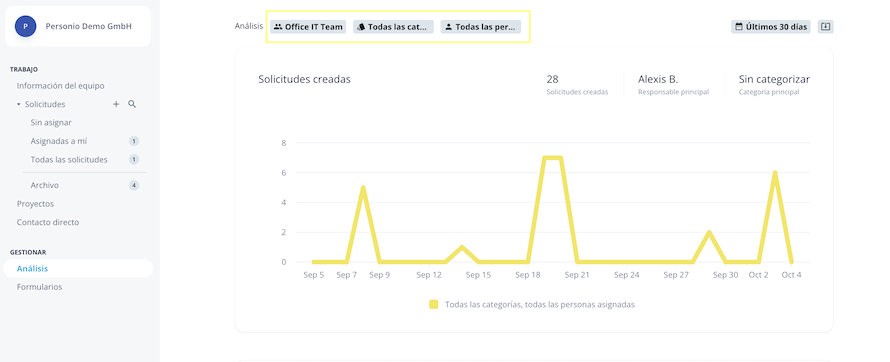890x362 pixels.
Task: Click the download export icon
Action: click(x=825, y=27)
